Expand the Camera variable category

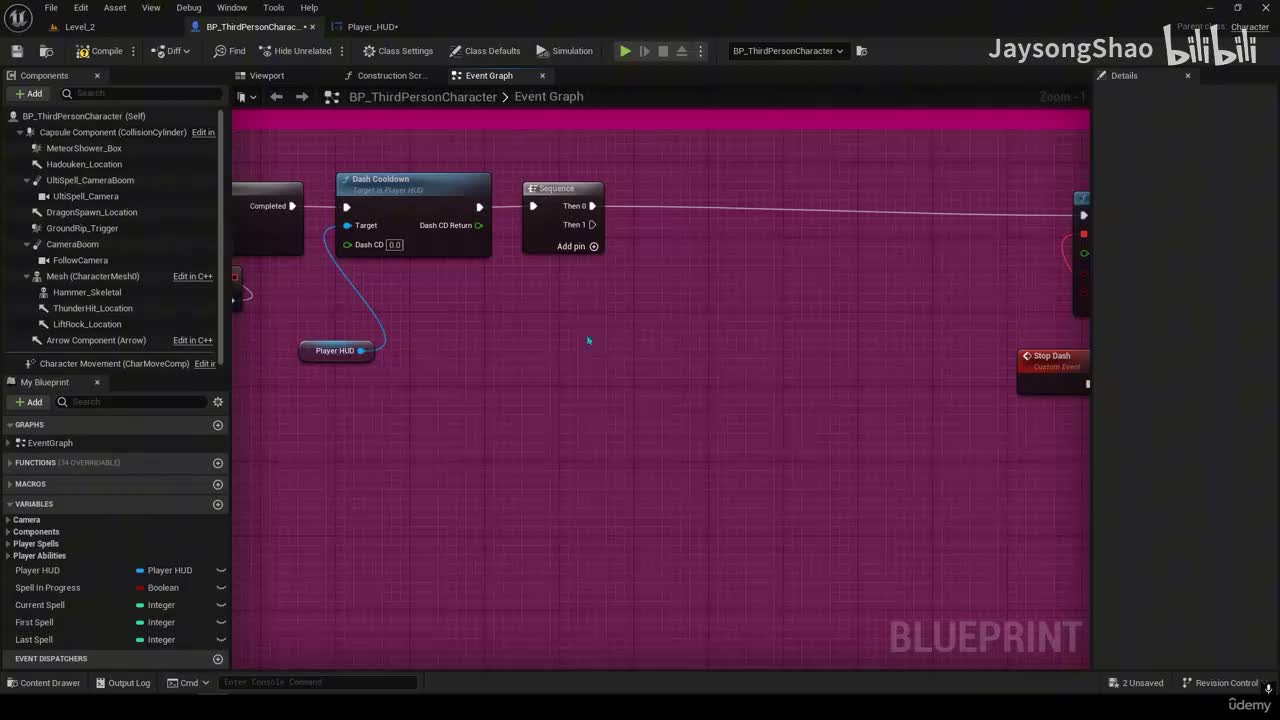[x=8, y=520]
